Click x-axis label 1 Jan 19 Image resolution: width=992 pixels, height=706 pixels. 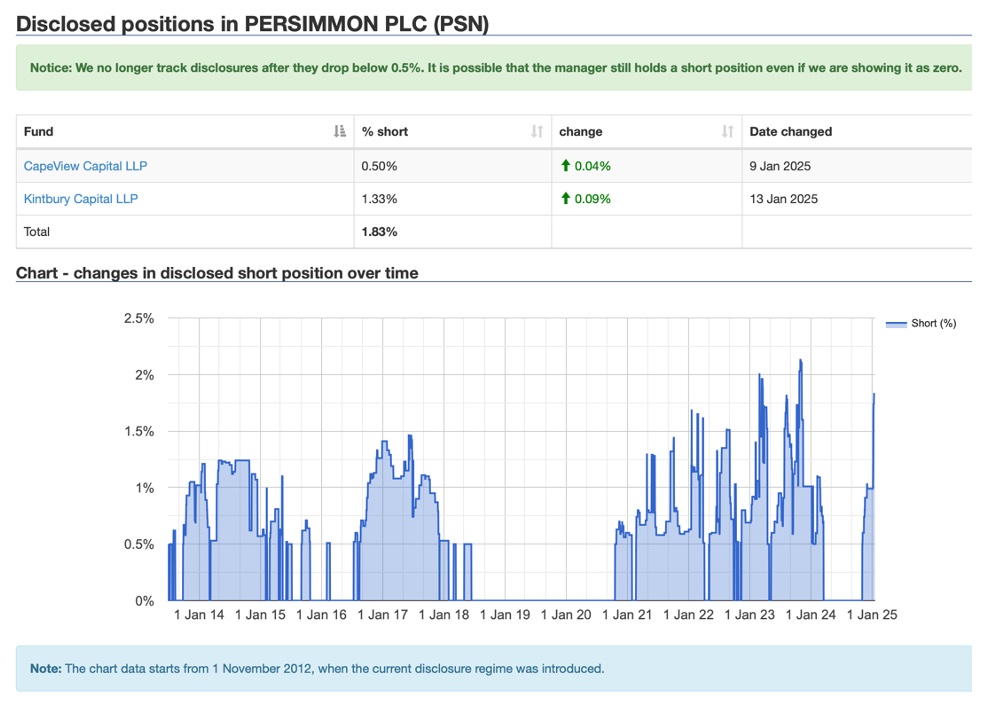click(x=505, y=614)
